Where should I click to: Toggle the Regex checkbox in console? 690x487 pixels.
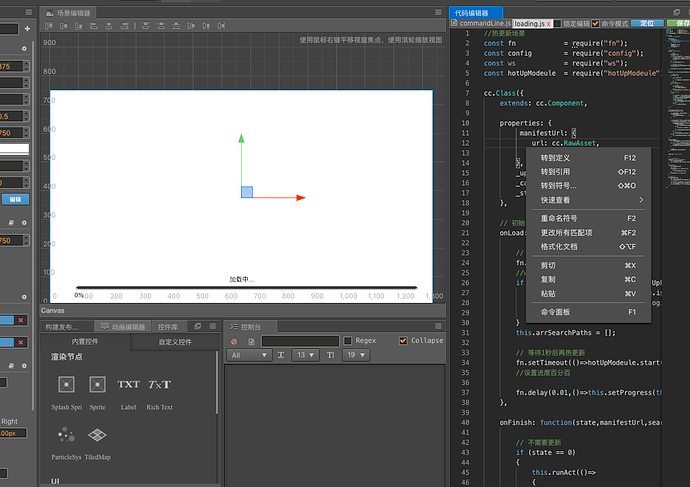(348, 341)
